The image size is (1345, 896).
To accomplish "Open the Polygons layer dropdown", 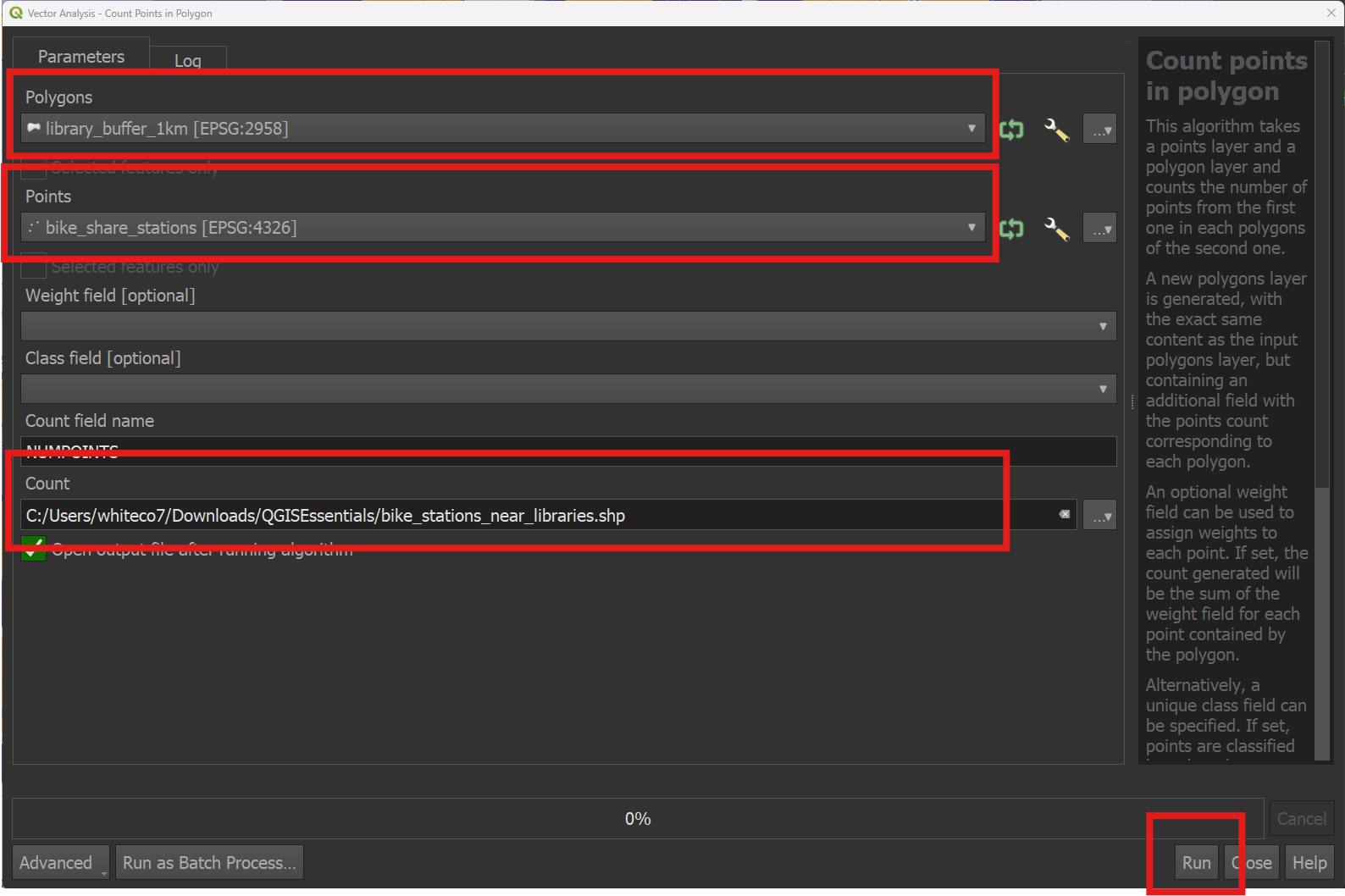I will [x=502, y=129].
